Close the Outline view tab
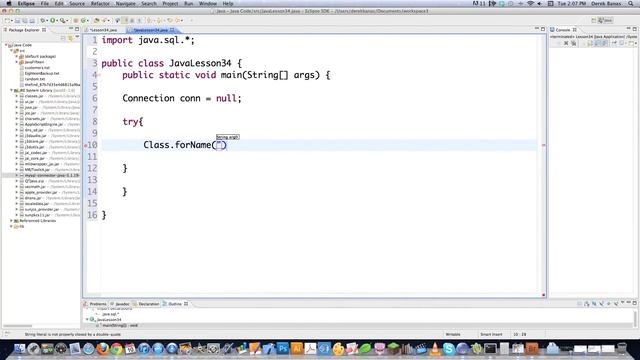 point(186,304)
